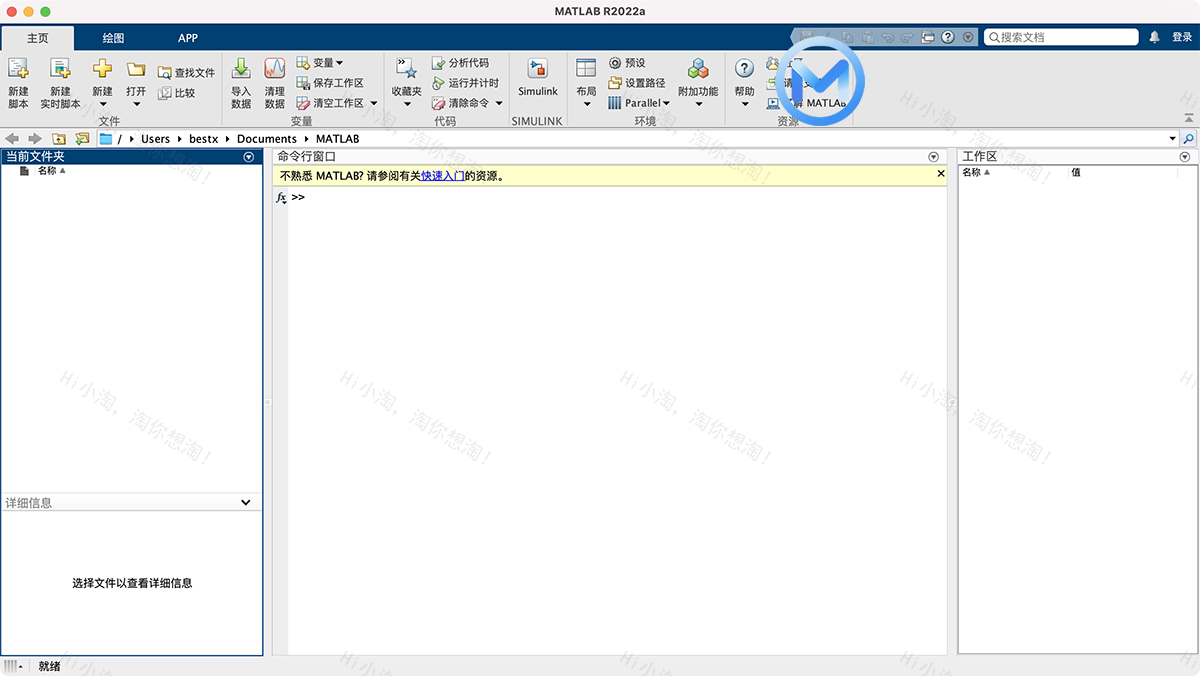
Task: Create a new live script
Action: (x=59, y=80)
